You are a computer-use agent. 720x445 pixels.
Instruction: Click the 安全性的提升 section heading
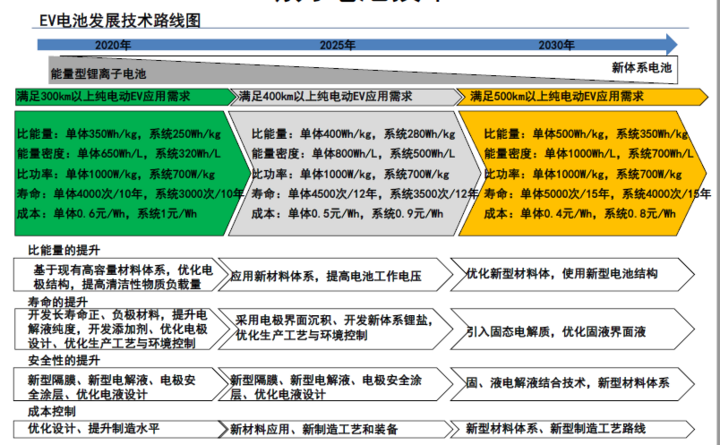pos(64,360)
